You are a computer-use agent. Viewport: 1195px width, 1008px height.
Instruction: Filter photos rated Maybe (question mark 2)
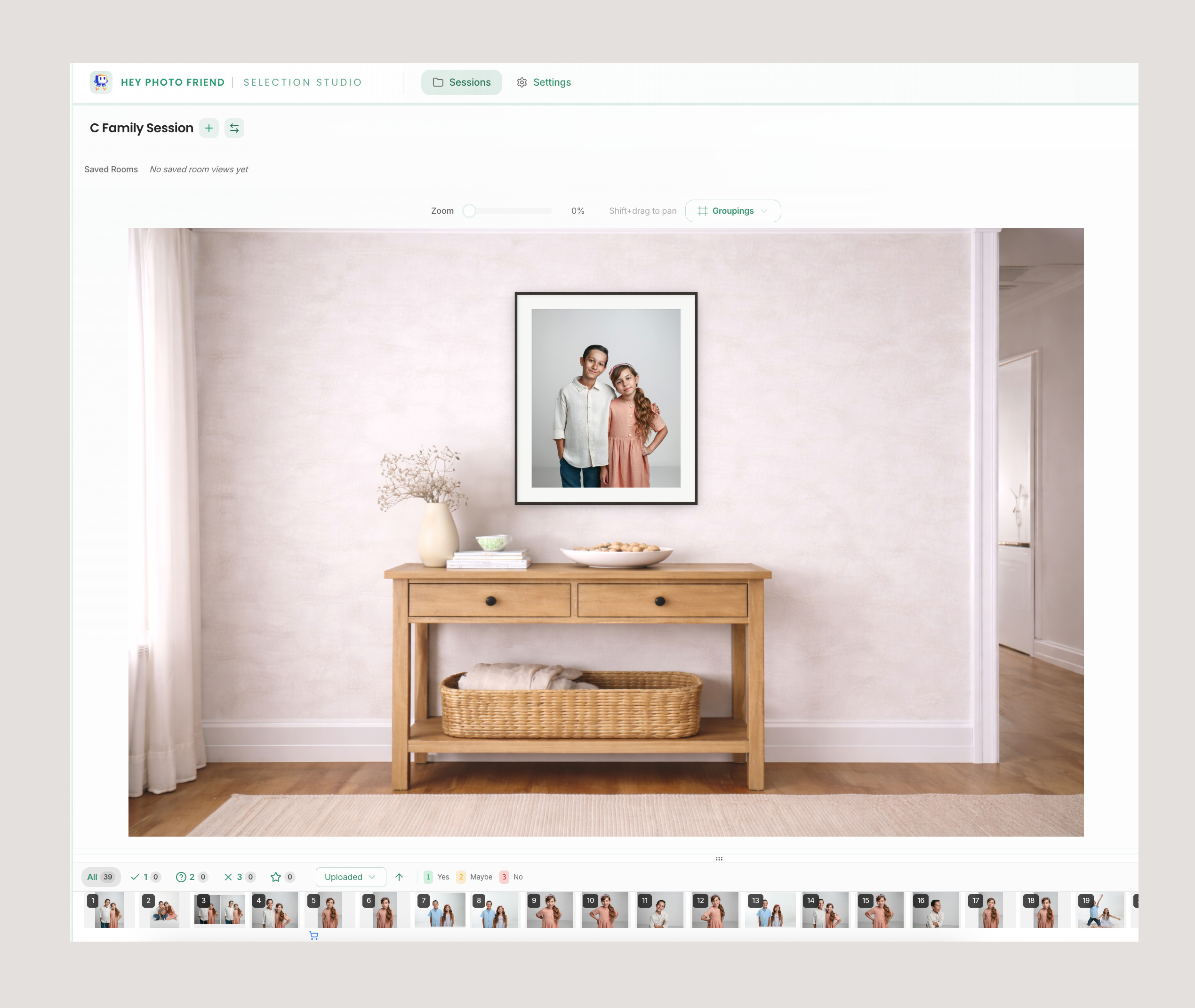[x=192, y=877]
